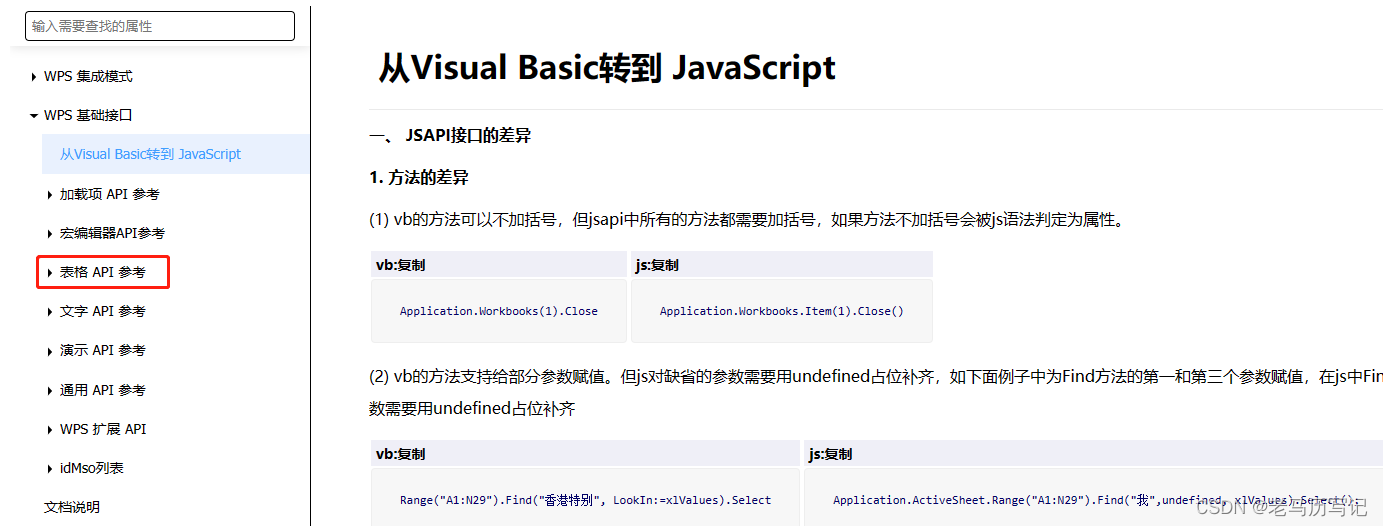Click code Application.Workbooks.Item(1).Close()
This screenshot has height=526, width=1383.
[781, 312]
